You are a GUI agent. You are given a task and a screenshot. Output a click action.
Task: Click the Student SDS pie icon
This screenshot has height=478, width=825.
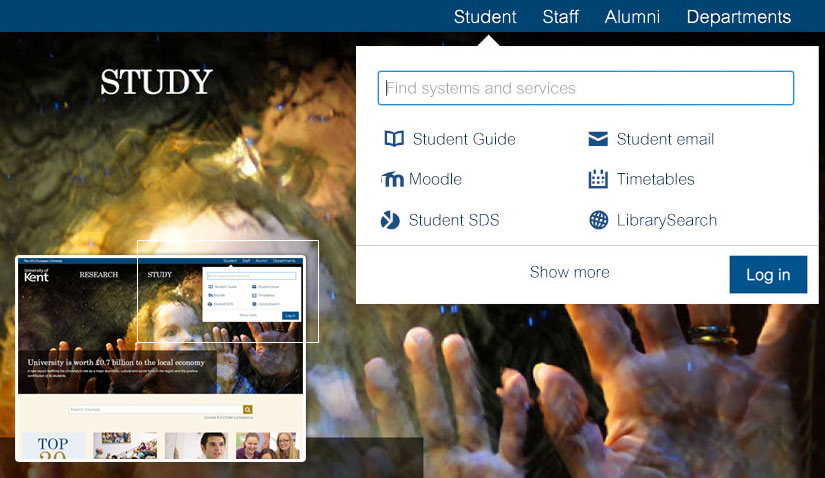tap(390, 220)
